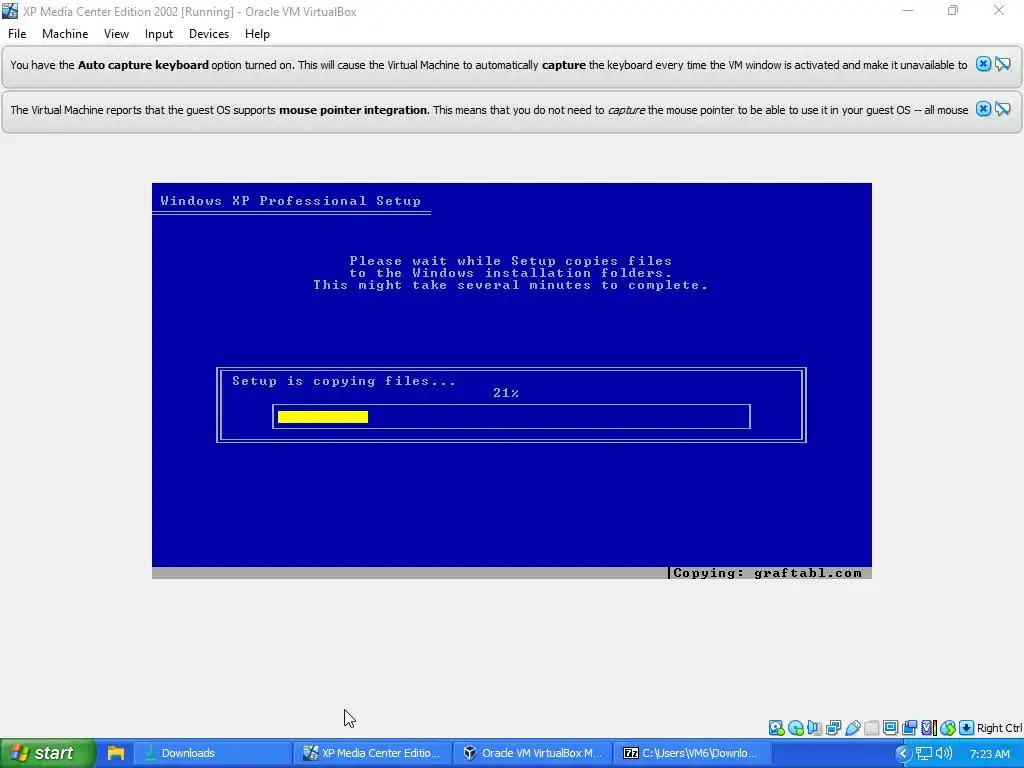Switch to Downloads taskbar window
Image resolution: width=1024 pixels, height=768 pixels.
212,753
